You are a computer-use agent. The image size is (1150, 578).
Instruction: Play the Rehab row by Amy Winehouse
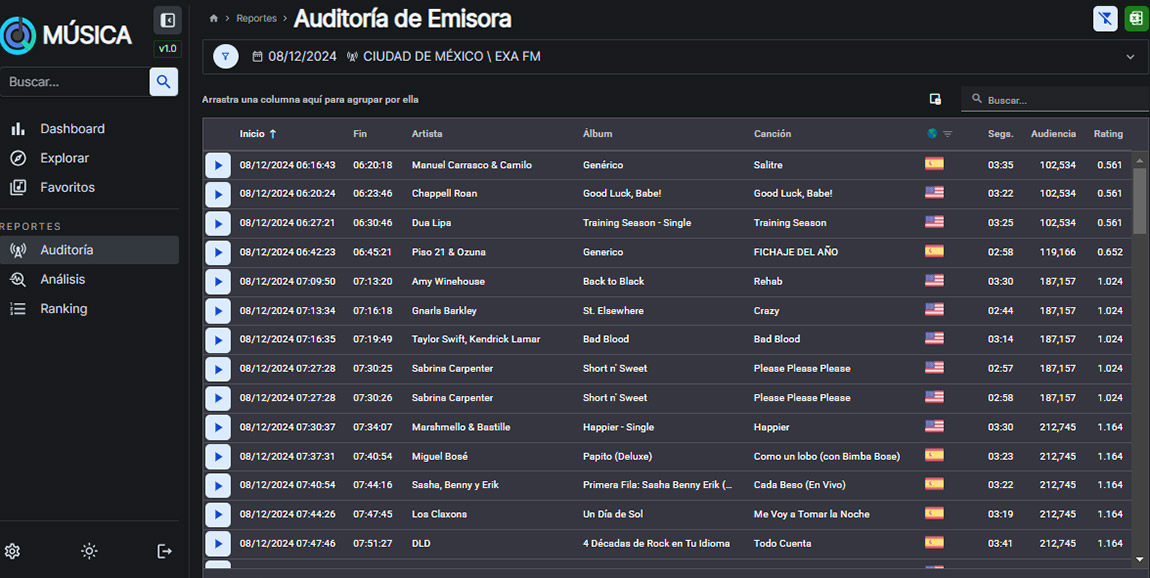(x=218, y=282)
